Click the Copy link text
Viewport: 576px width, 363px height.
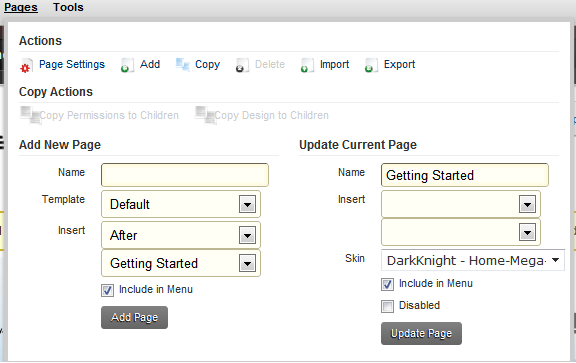click(208, 64)
